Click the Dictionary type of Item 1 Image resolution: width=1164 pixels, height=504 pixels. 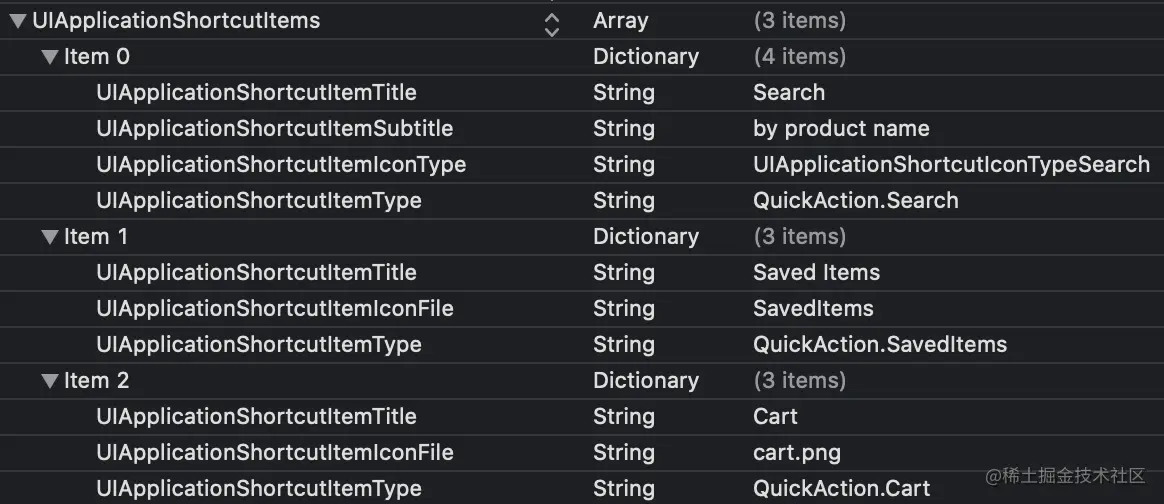pyautogui.click(x=645, y=237)
